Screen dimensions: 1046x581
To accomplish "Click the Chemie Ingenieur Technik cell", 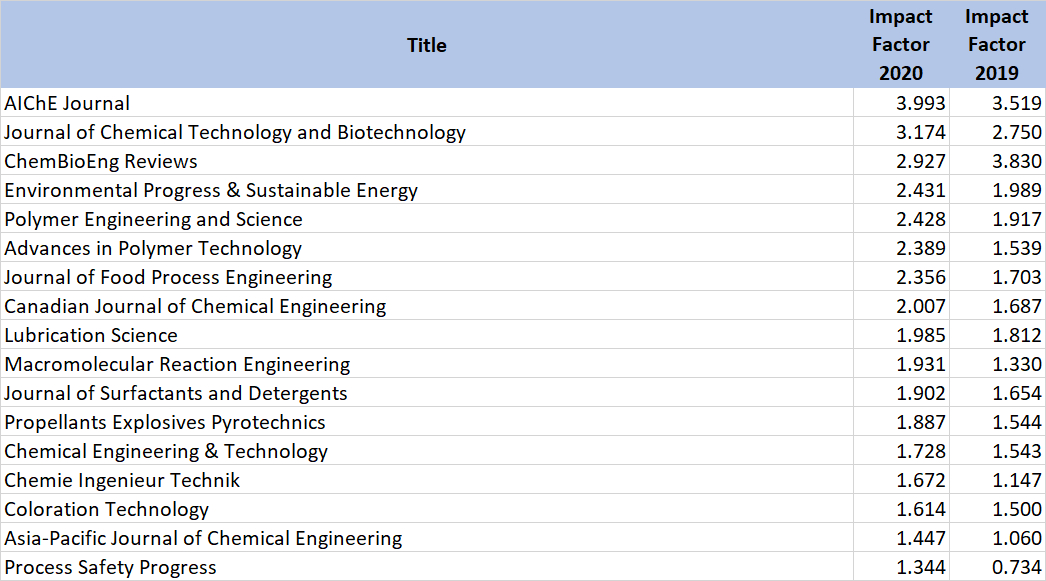I will point(122,480).
